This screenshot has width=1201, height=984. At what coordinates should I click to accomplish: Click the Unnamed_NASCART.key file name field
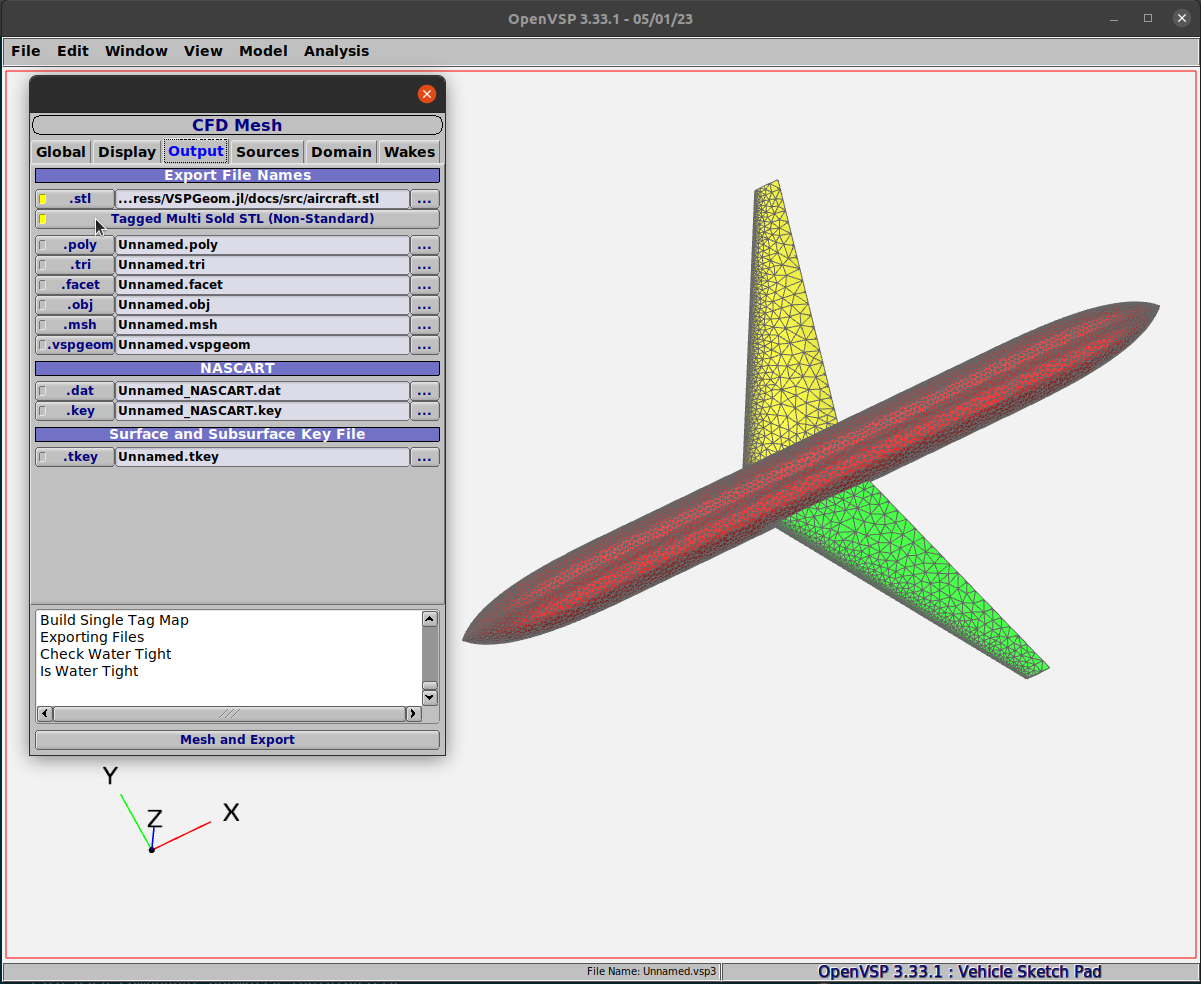pos(262,411)
